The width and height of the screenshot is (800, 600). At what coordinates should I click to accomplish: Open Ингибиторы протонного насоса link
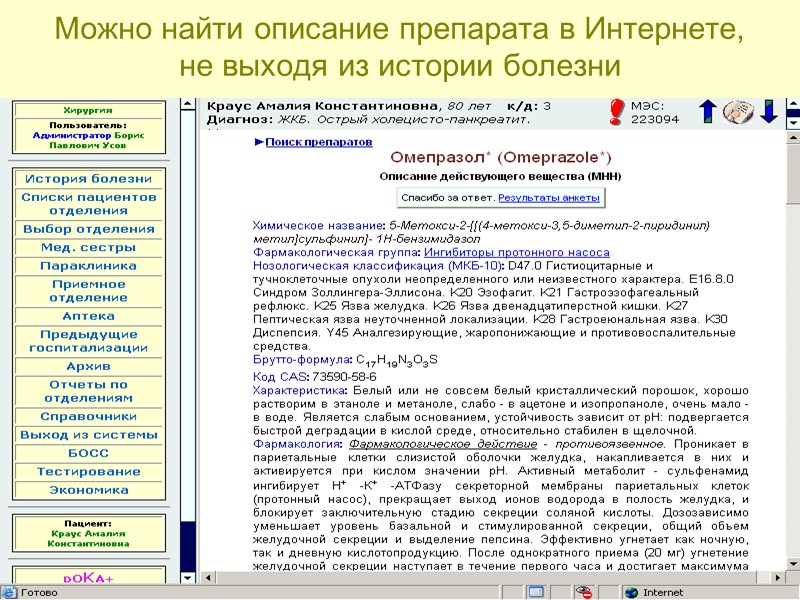517,252
